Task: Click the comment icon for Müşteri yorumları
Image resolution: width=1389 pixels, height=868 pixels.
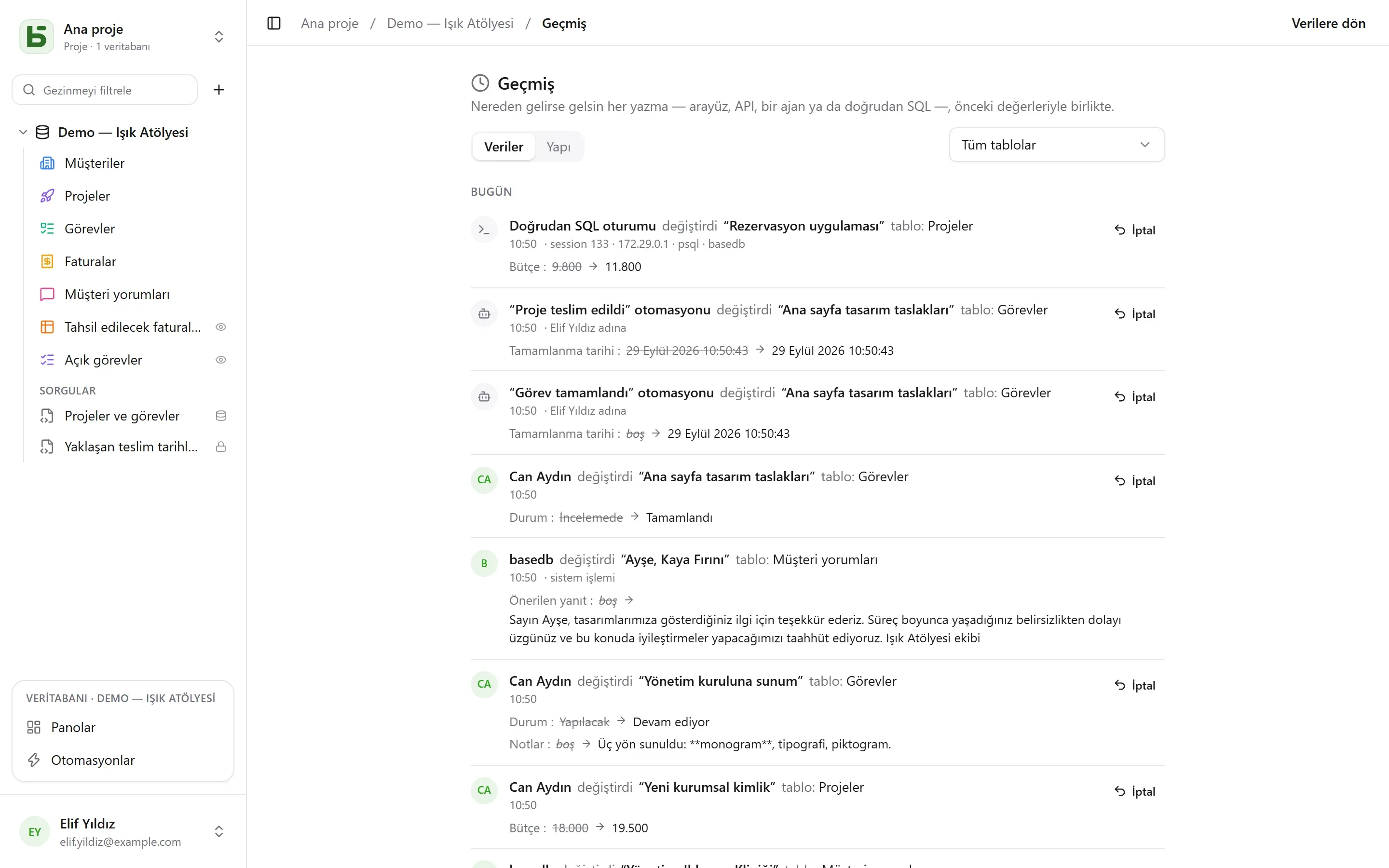Action: (x=47, y=294)
